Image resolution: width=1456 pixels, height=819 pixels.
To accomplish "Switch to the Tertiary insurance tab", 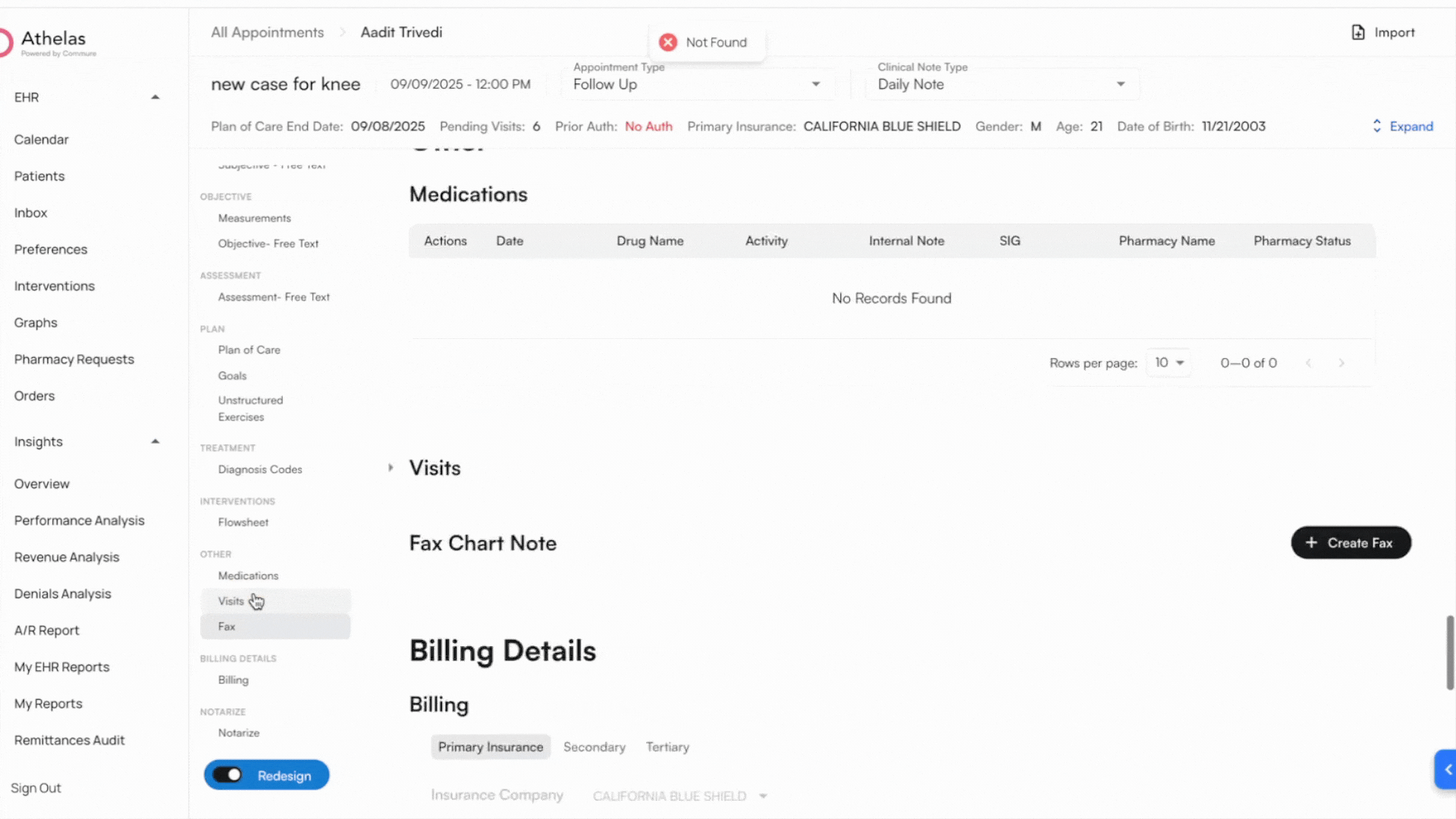I will click(x=667, y=747).
